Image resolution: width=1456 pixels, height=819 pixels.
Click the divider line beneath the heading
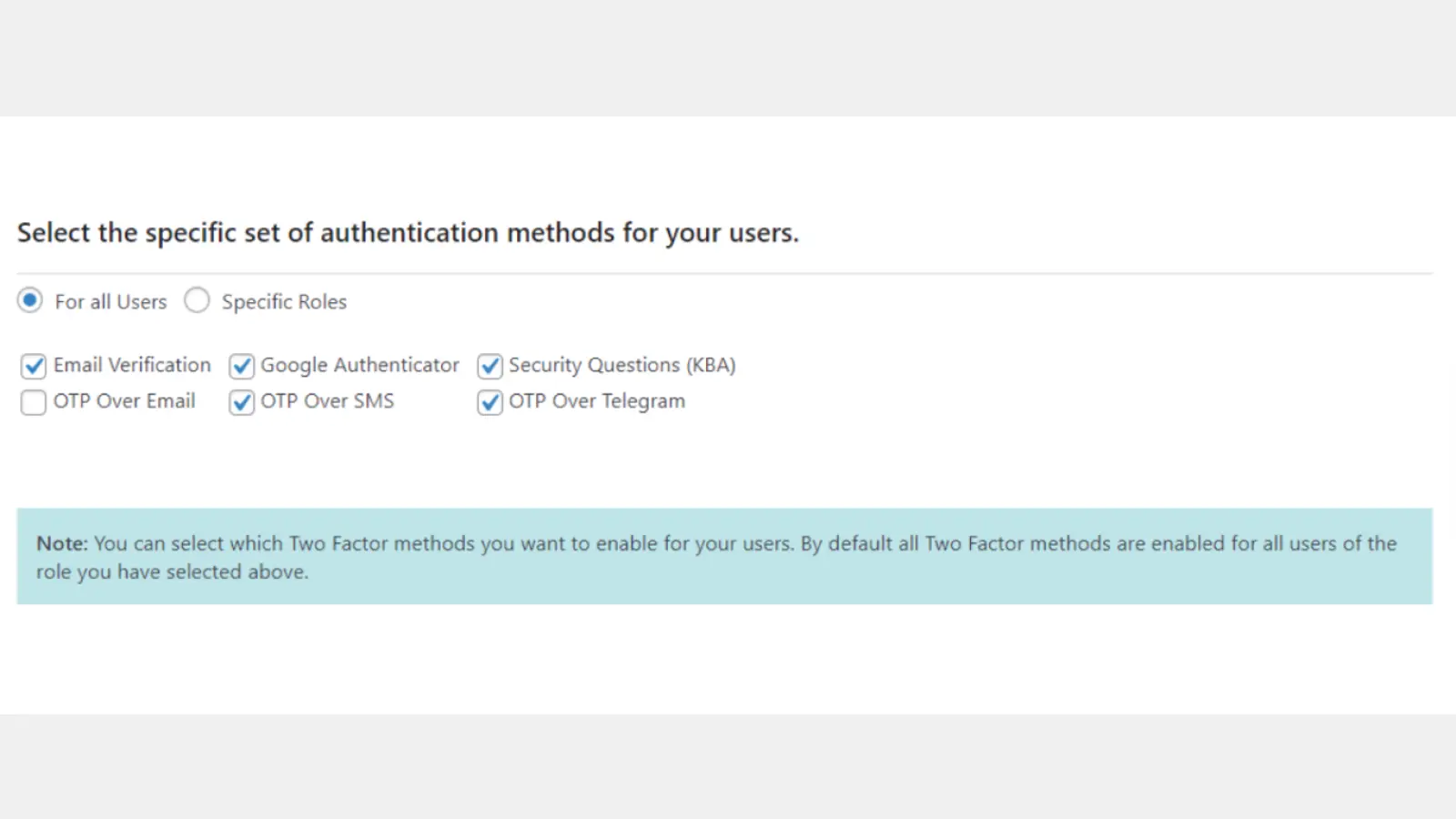724,273
